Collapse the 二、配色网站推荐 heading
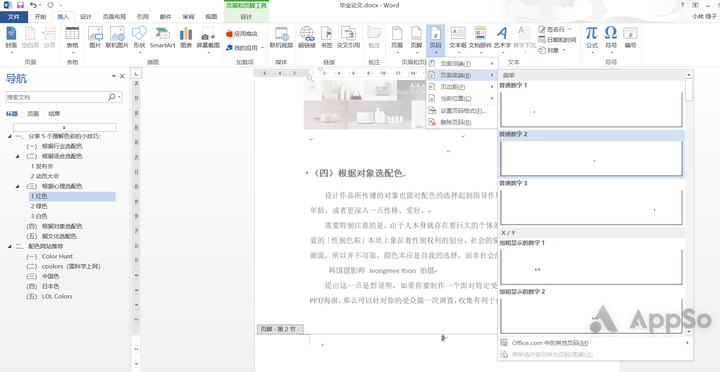 (x=10, y=246)
